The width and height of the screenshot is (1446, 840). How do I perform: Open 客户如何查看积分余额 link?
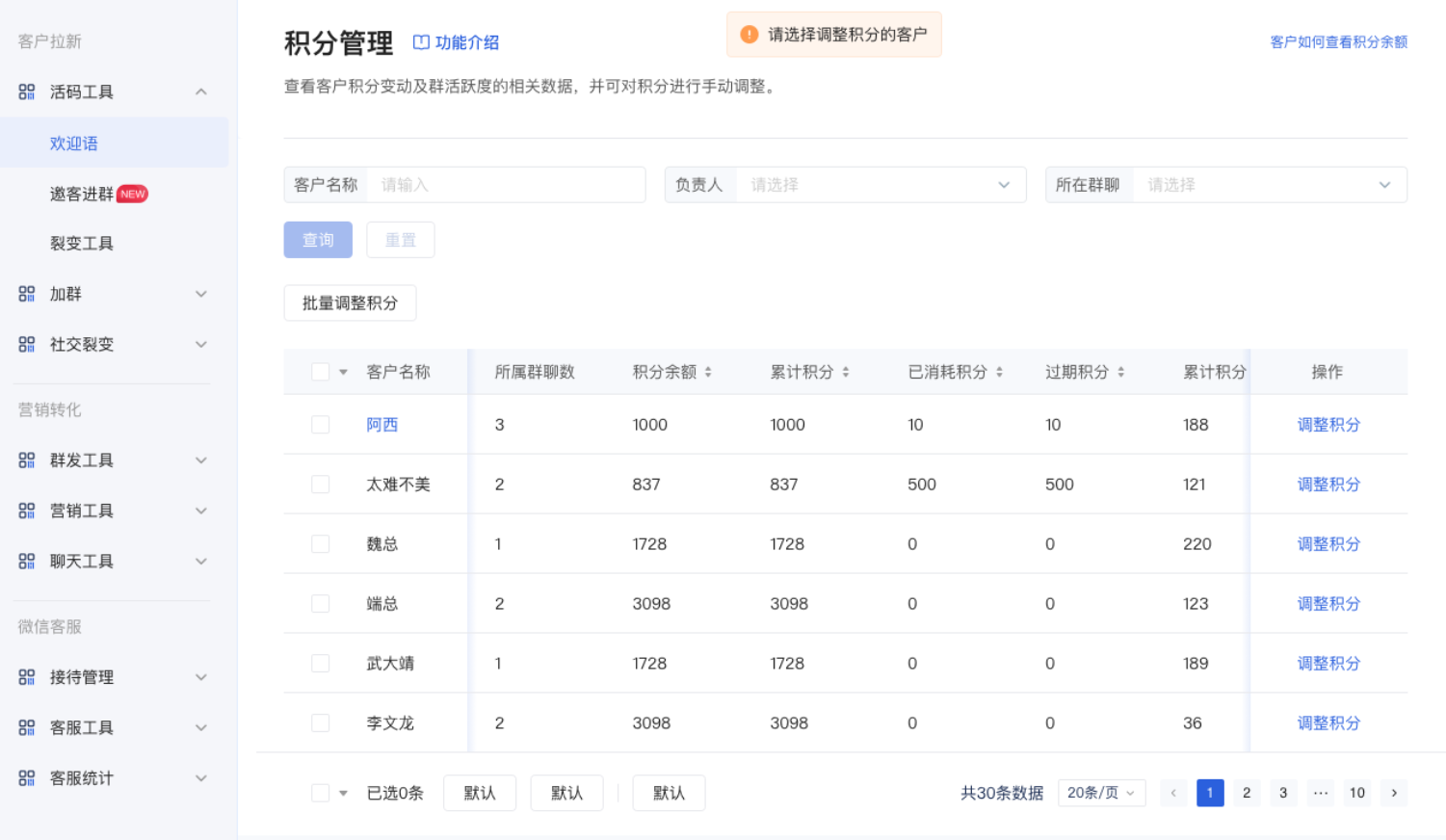pos(1338,42)
